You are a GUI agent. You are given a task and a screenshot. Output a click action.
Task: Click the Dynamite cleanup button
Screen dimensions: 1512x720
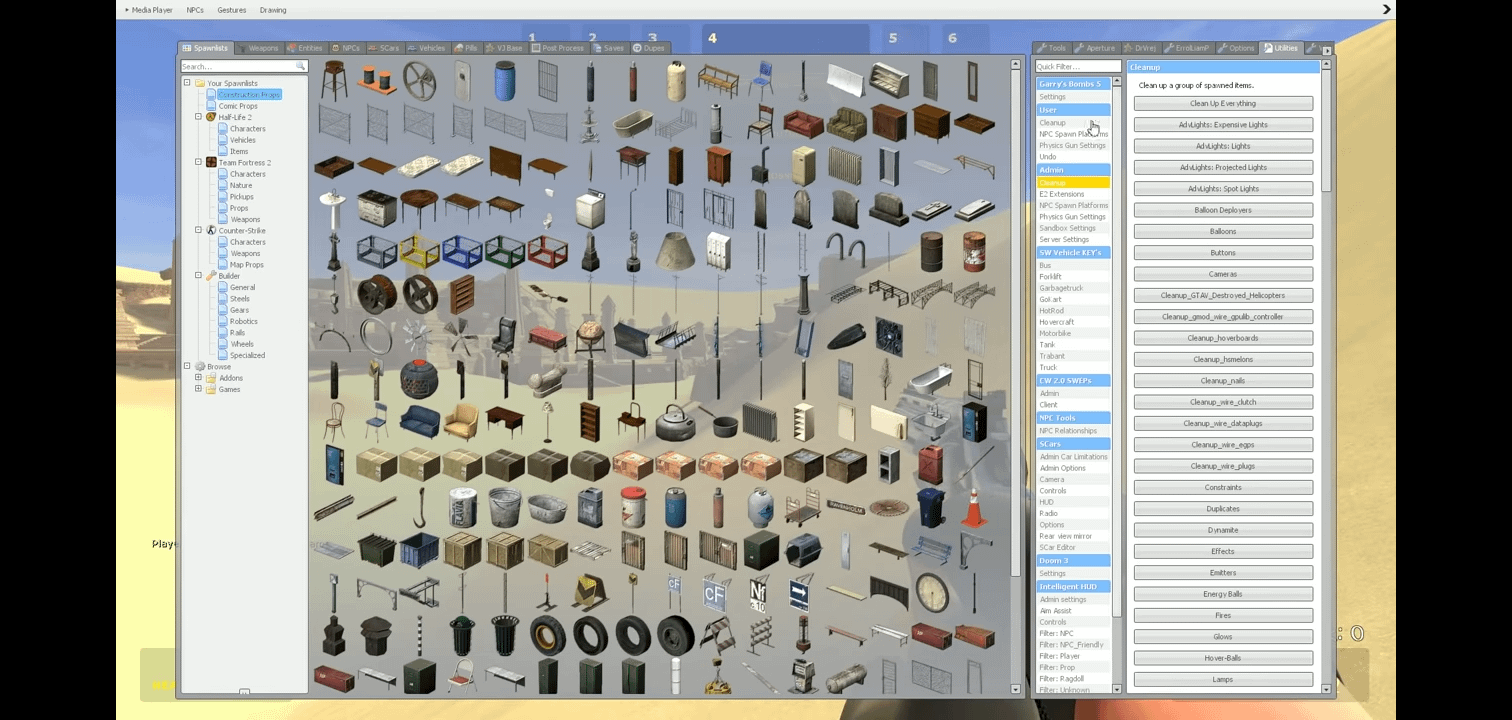point(1223,530)
